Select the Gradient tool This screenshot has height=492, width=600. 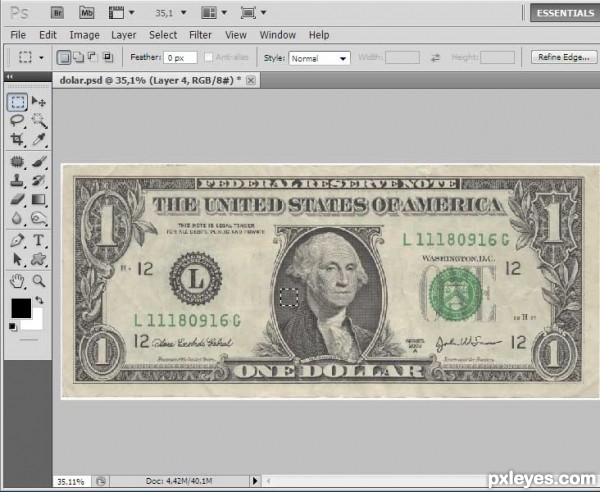(39, 199)
